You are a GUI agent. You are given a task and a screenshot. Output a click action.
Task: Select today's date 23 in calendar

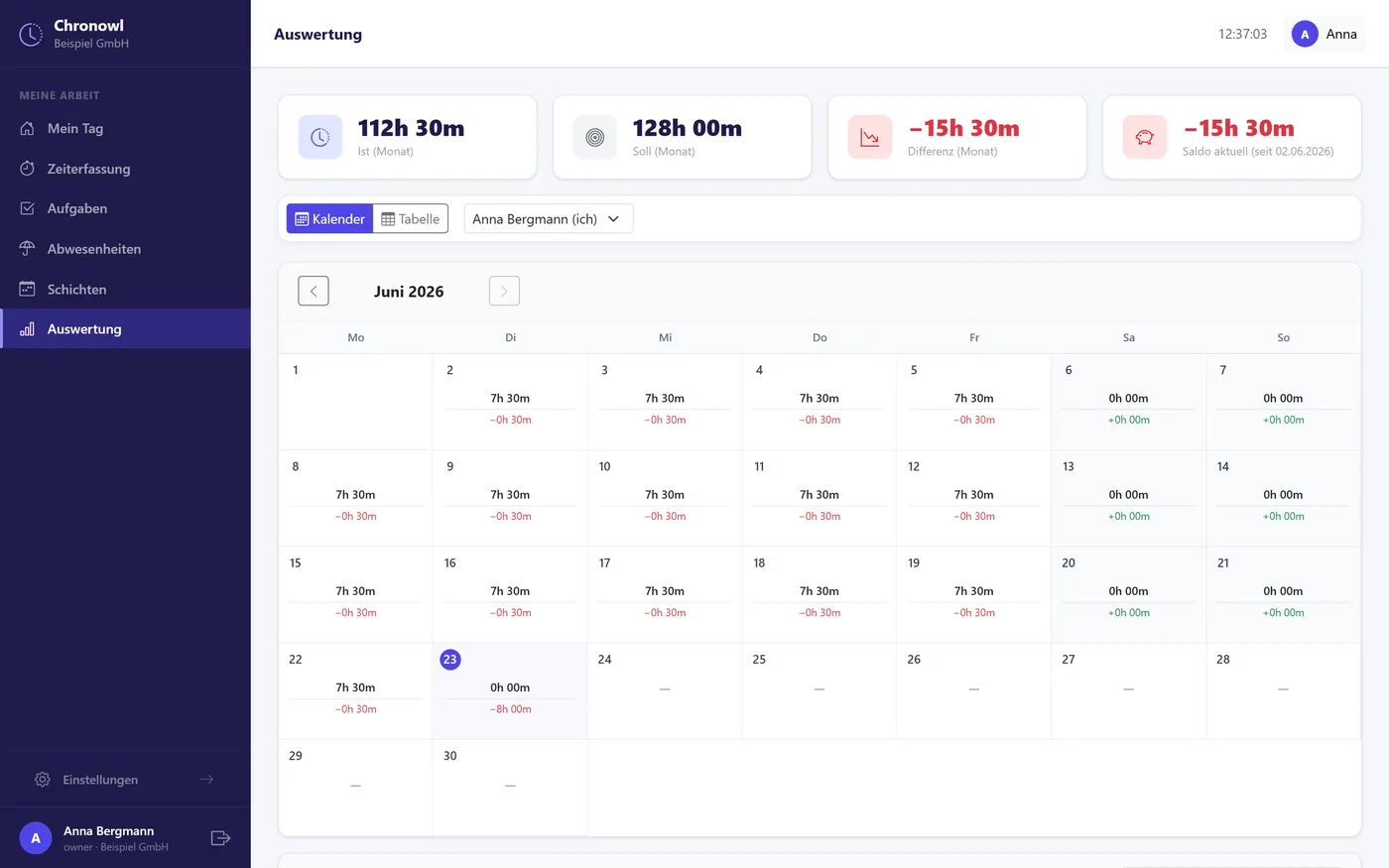(450, 659)
